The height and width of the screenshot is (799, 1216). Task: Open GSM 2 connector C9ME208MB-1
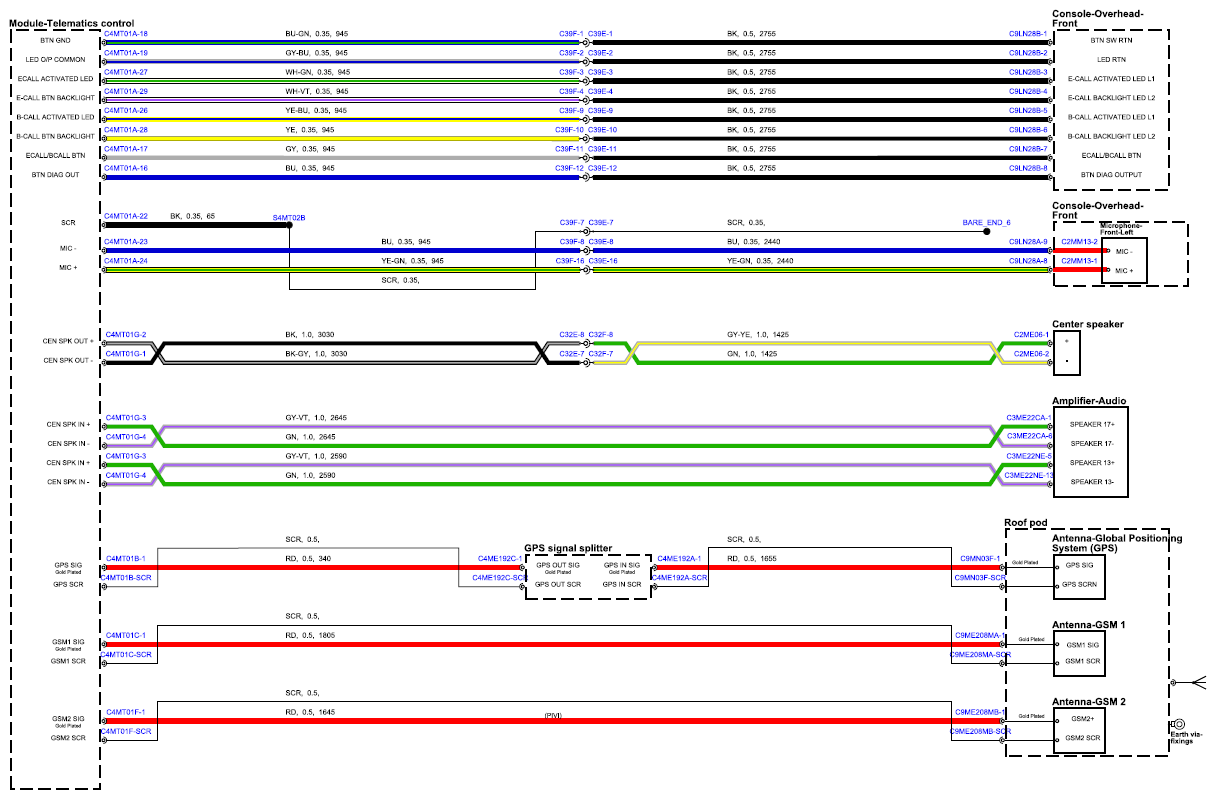click(x=978, y=712)
